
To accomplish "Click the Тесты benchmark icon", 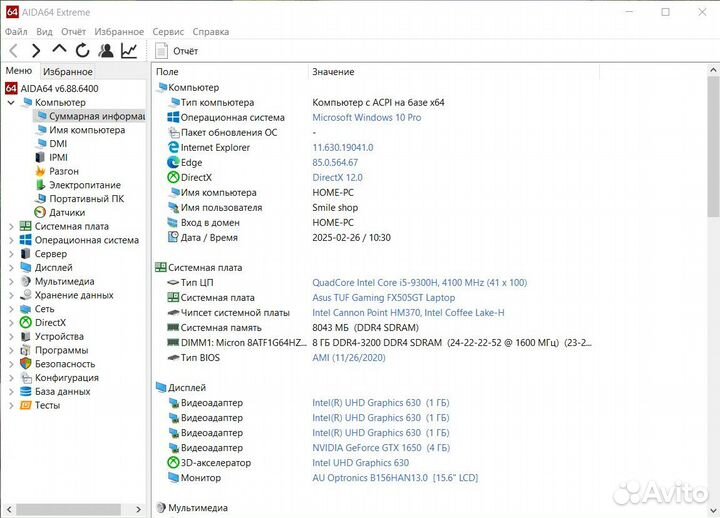I will click(x=26, y=405).
